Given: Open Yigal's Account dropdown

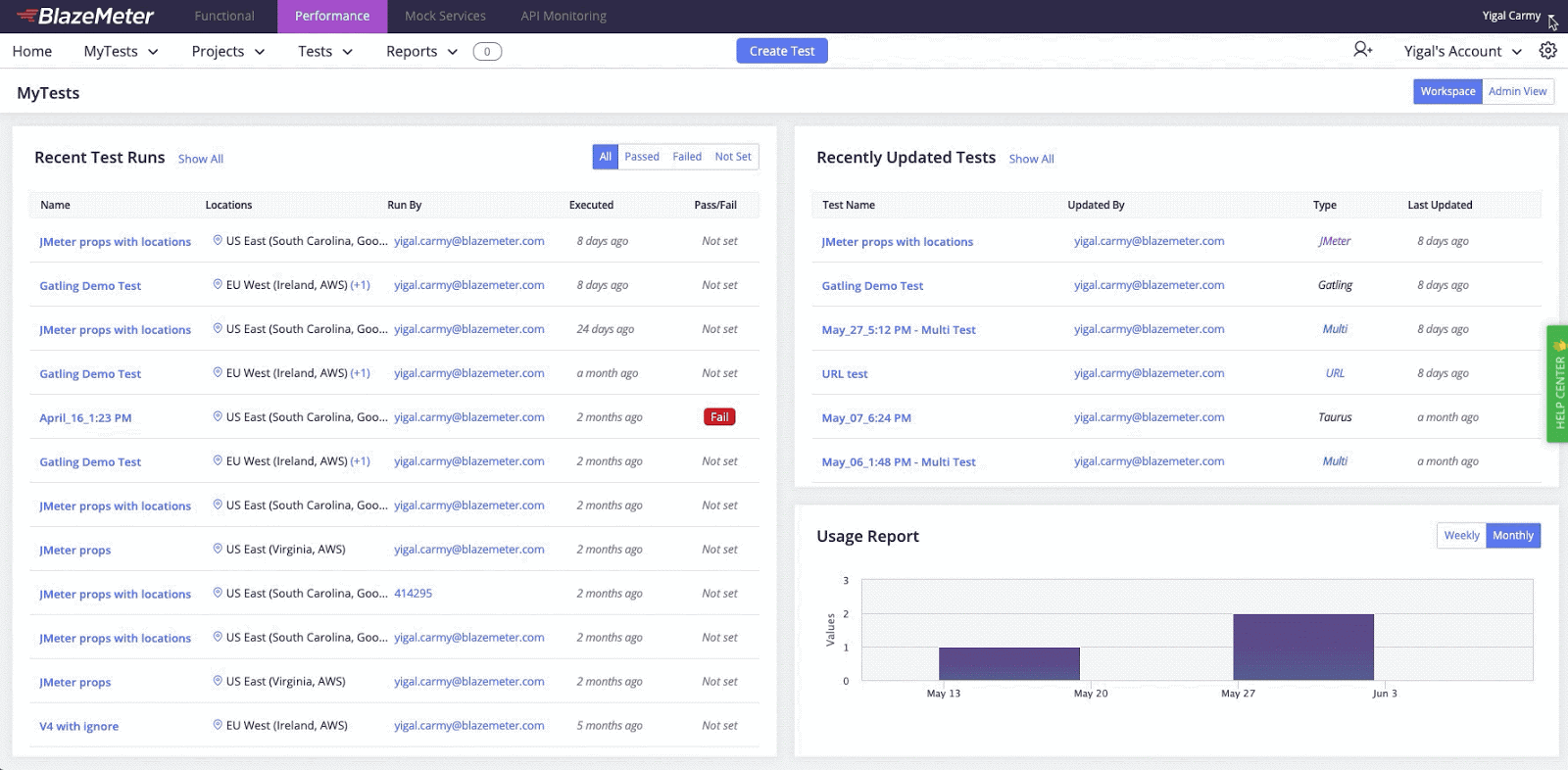Looking at the screenshot, I should 1463,51.
